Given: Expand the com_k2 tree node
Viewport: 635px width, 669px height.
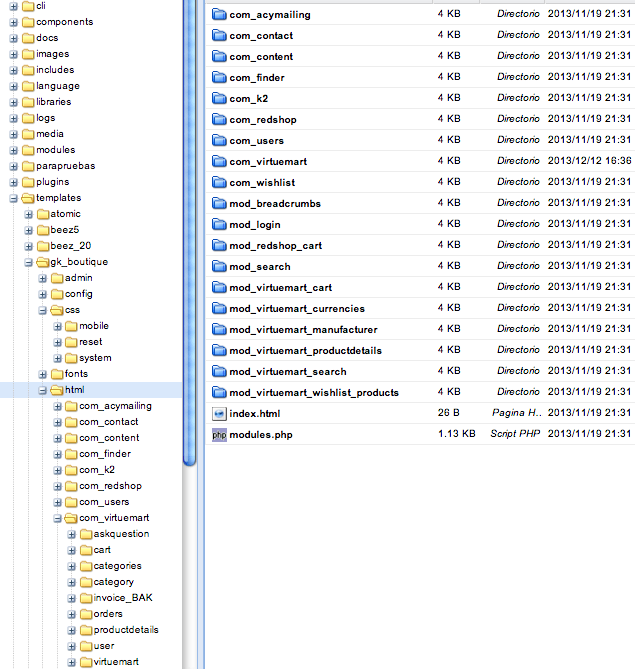Looking at the screenshot, I should (58, 470).
